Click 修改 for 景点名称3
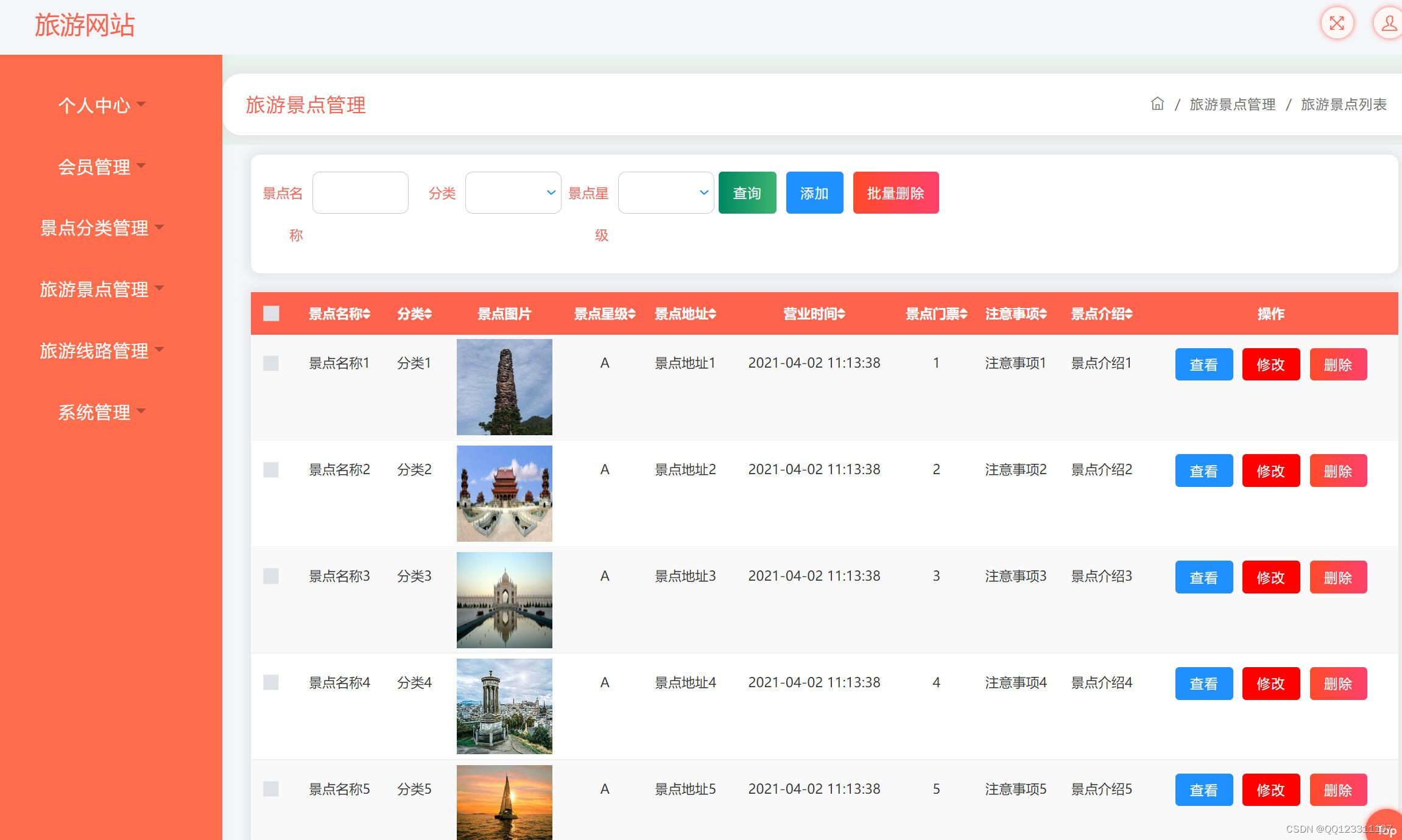The height and width of the screenshot is (840, 1402). (x=1271, y=577)
